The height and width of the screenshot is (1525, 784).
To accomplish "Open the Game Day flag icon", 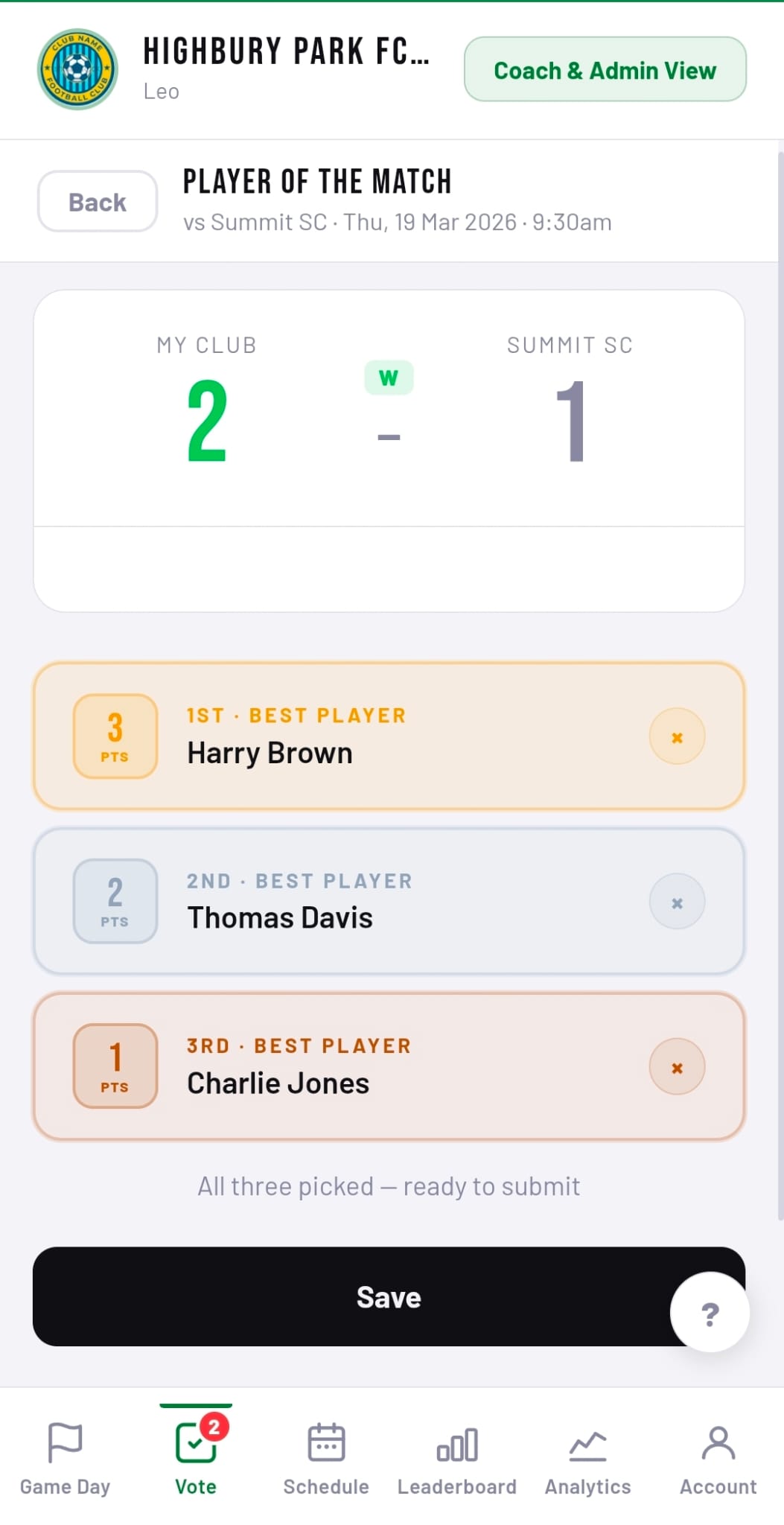I will [x=65, y=1443].
